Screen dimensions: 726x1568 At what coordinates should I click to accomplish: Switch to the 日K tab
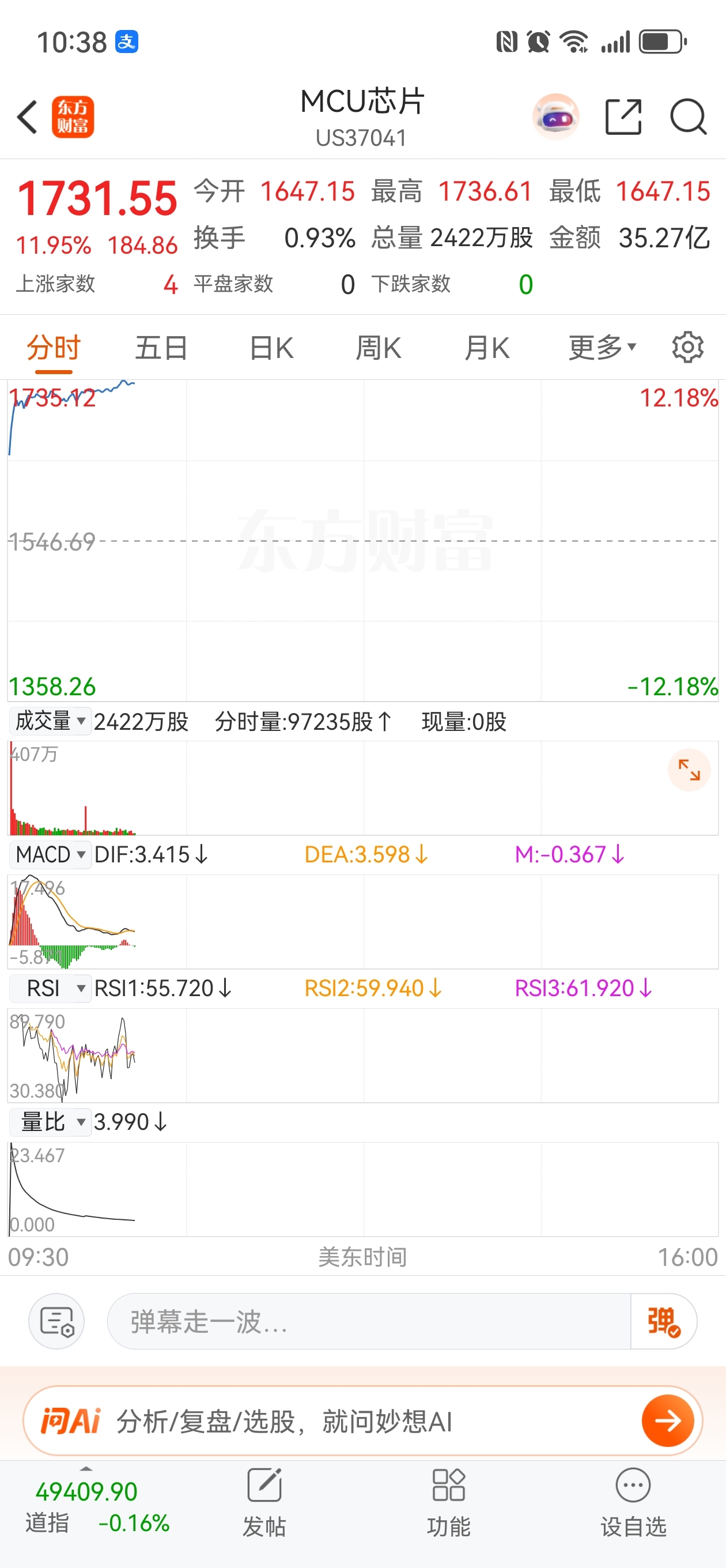[x=271, y=348]
